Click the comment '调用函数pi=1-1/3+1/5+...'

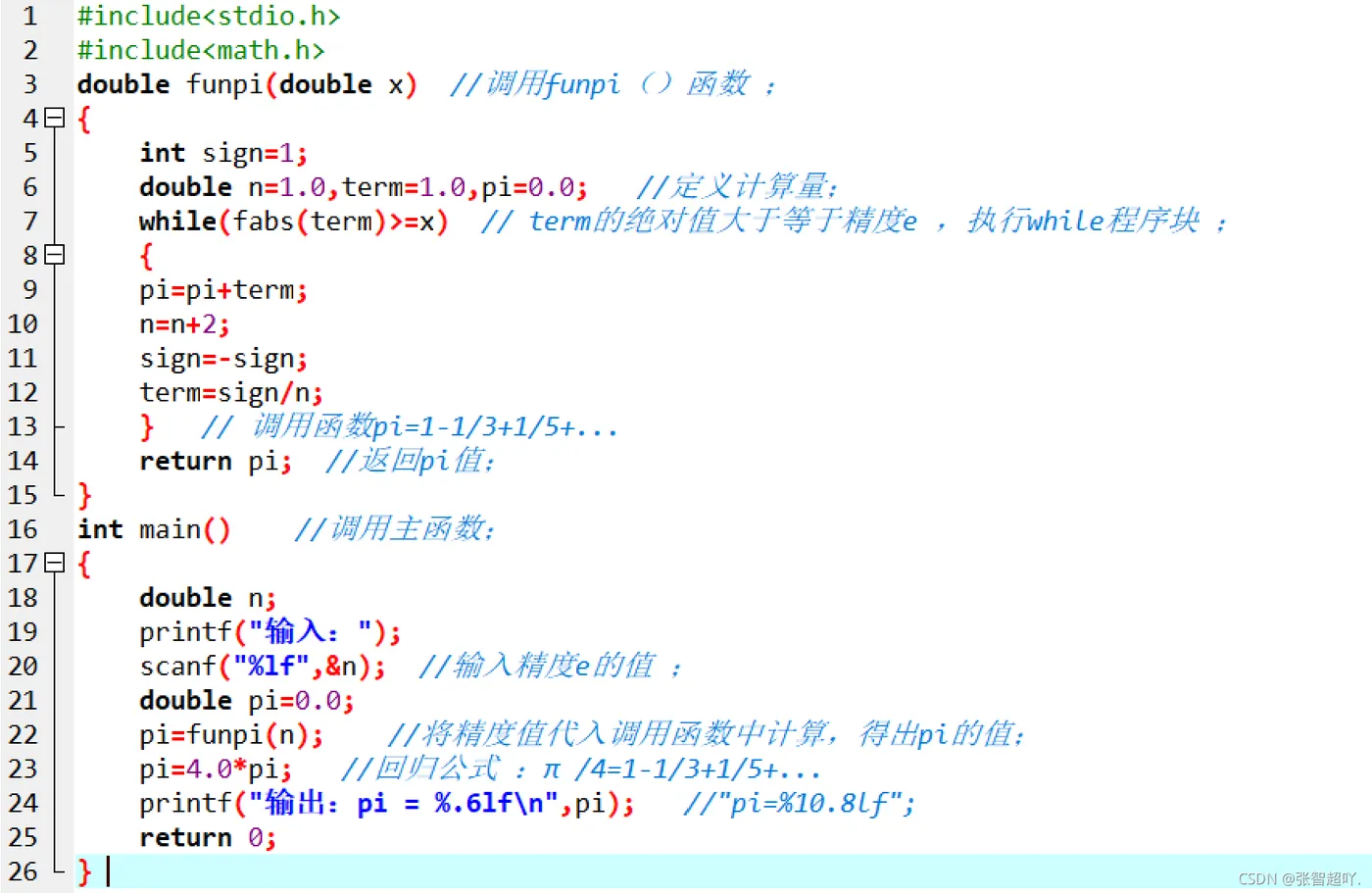410,426
